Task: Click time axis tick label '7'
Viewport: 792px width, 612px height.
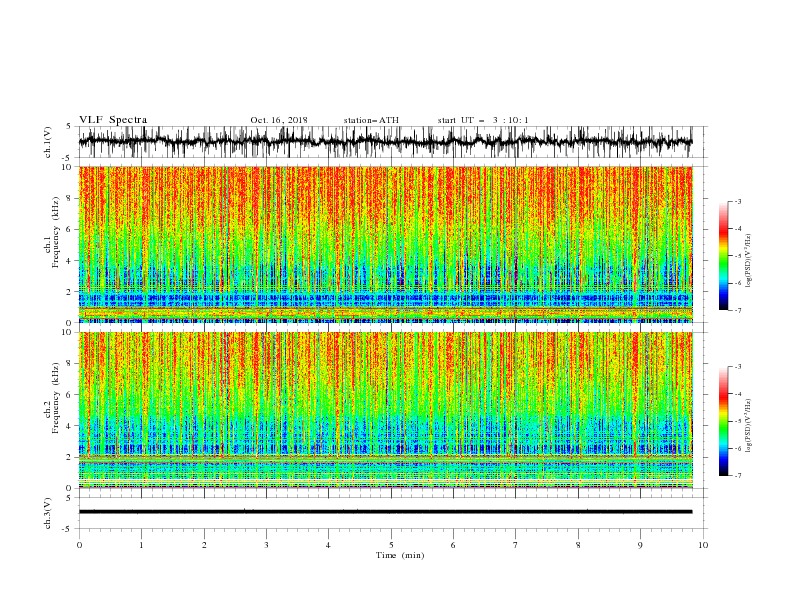Action: coord(515,545)
